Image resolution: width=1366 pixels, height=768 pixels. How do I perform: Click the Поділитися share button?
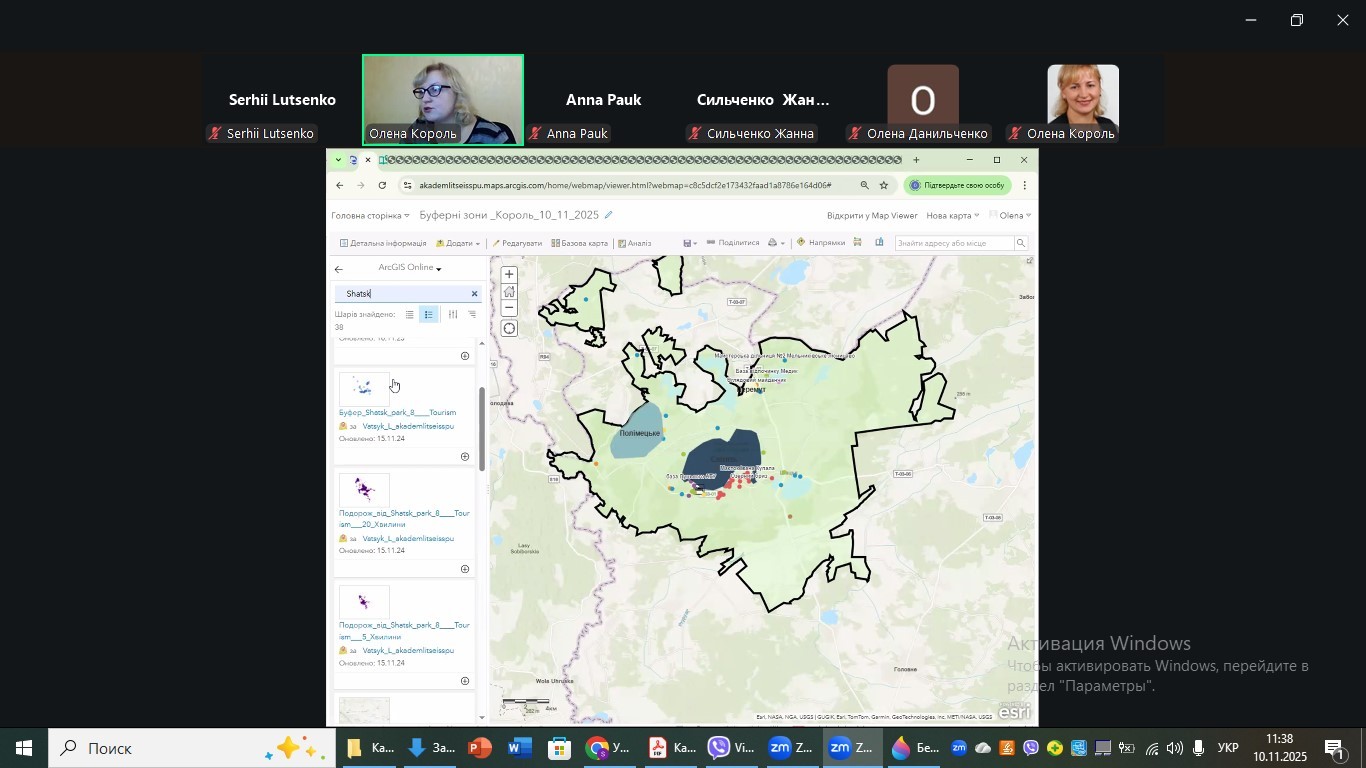(x=733, y=243)
